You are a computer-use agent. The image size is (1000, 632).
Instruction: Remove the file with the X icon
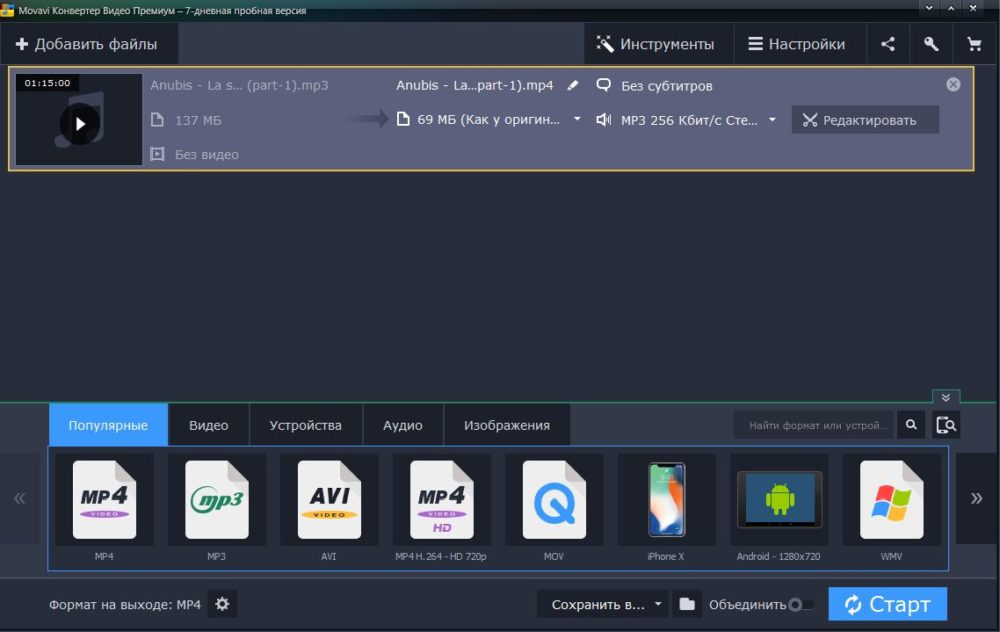point(953,84)
